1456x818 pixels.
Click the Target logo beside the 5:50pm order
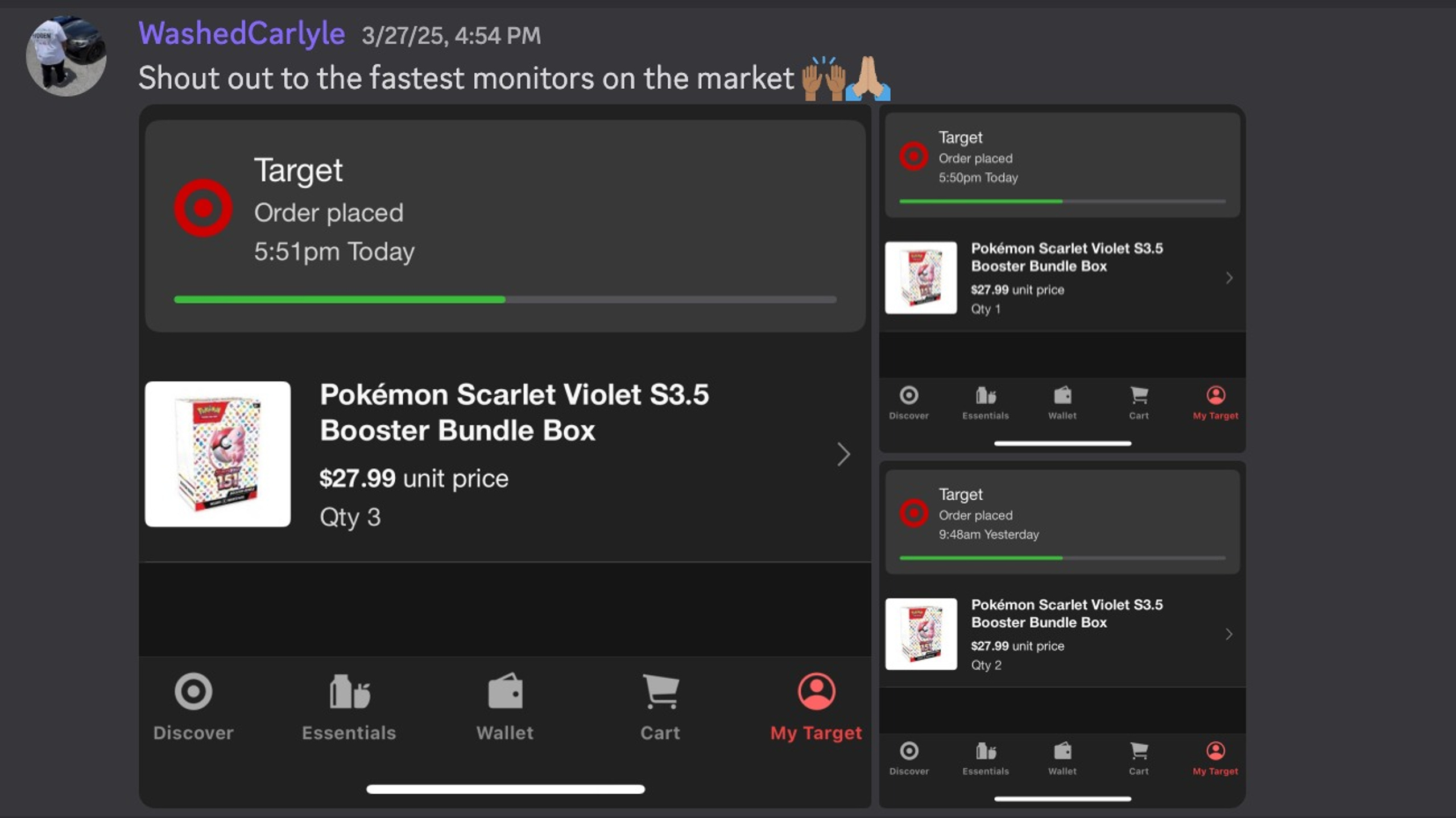[x=914, y=156]
